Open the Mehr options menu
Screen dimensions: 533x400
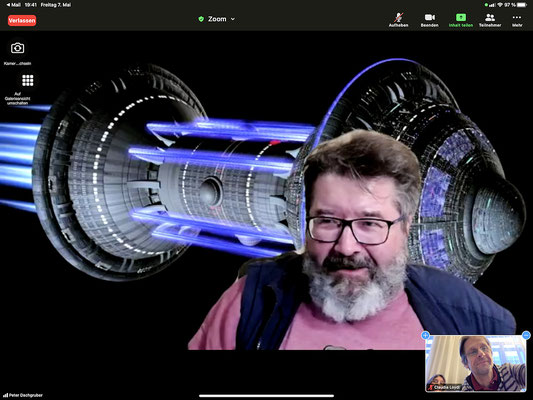click(x=517, y=20)
